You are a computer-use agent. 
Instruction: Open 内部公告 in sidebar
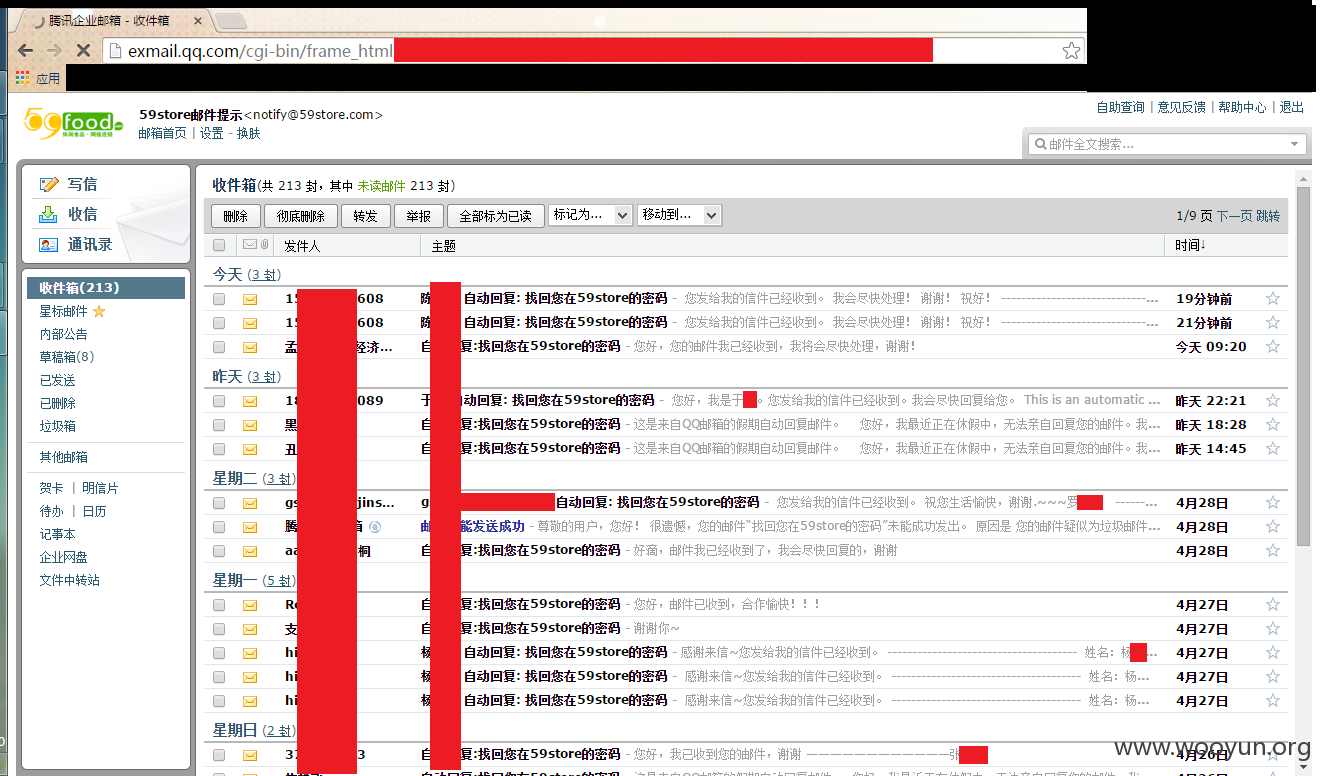click(x=64, y=334)
